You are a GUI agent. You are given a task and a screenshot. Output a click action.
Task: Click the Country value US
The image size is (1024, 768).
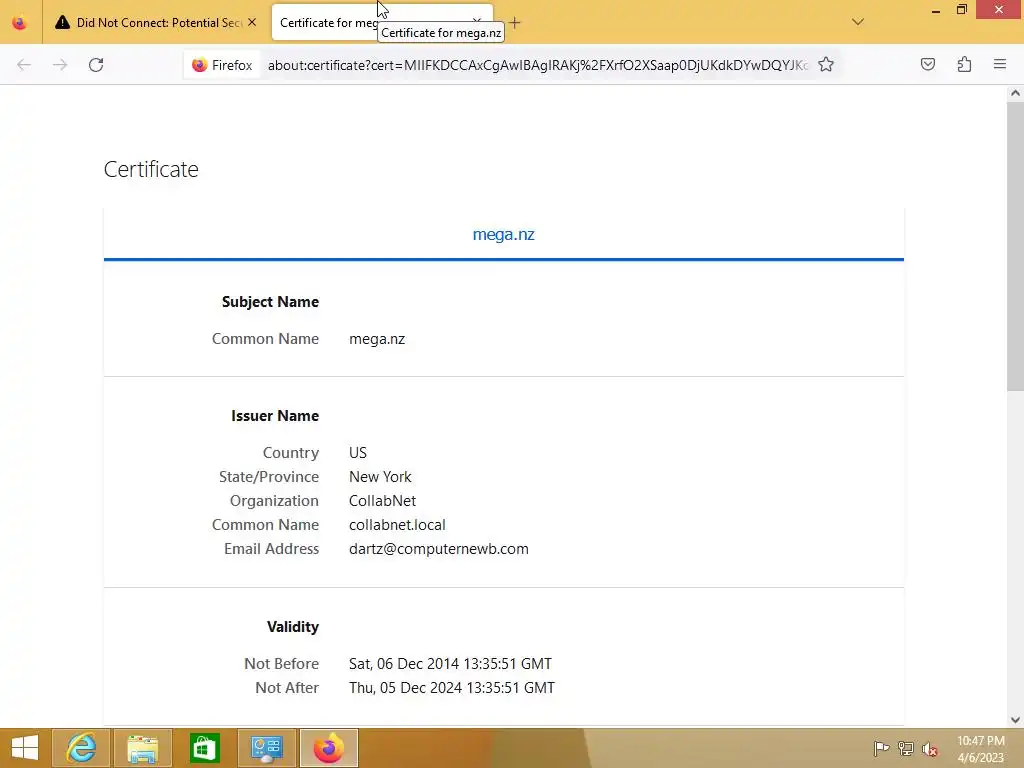358,453
